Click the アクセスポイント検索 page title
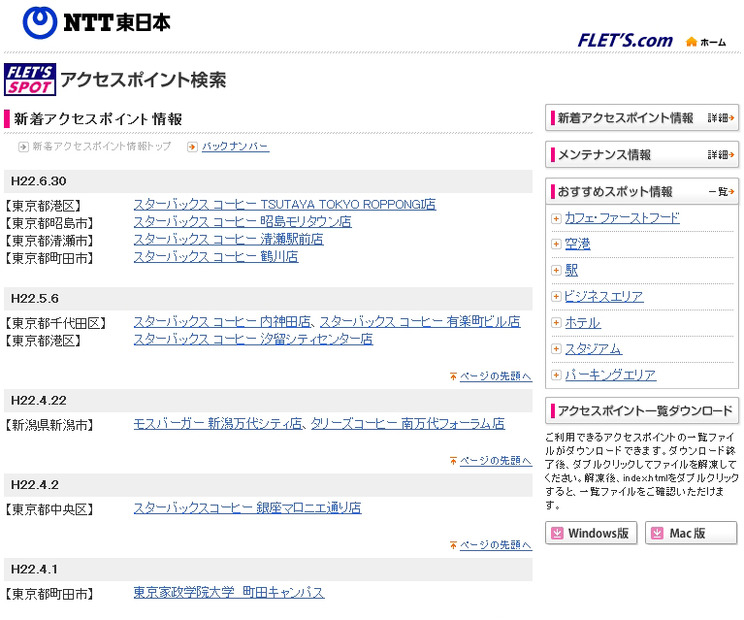The image size is (744, 620). tap(143, 80)
